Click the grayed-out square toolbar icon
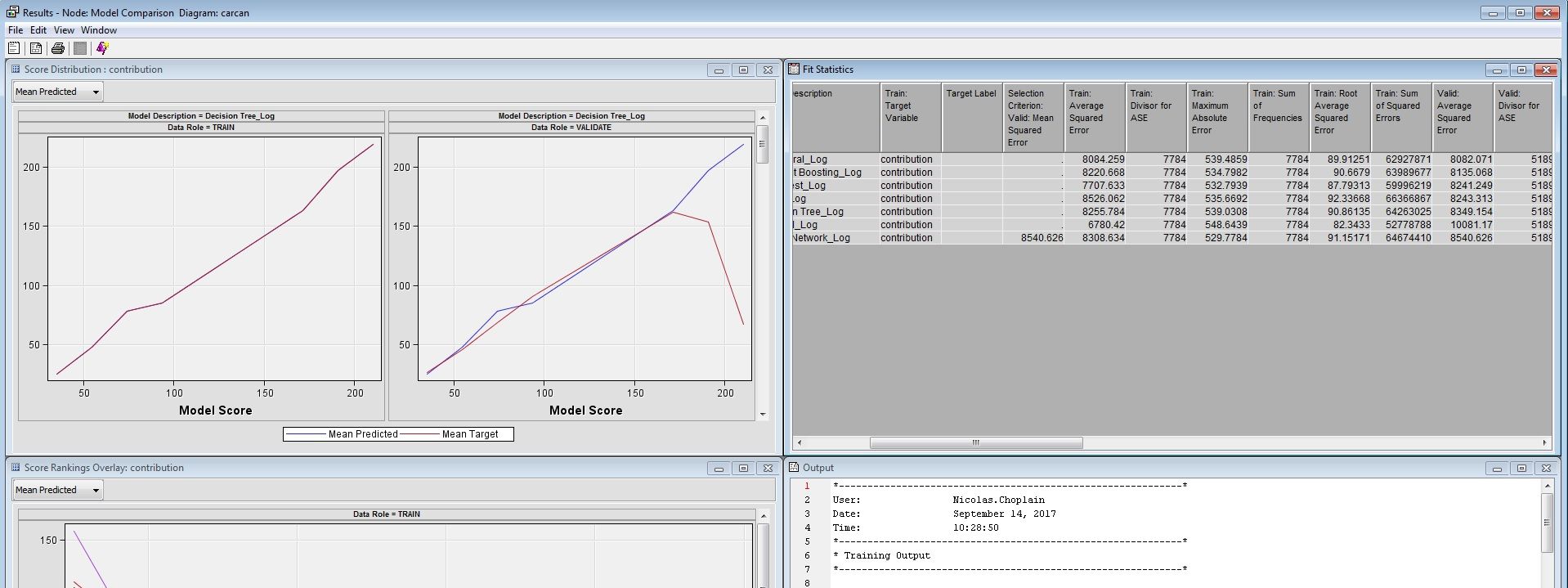 point(80,48)
